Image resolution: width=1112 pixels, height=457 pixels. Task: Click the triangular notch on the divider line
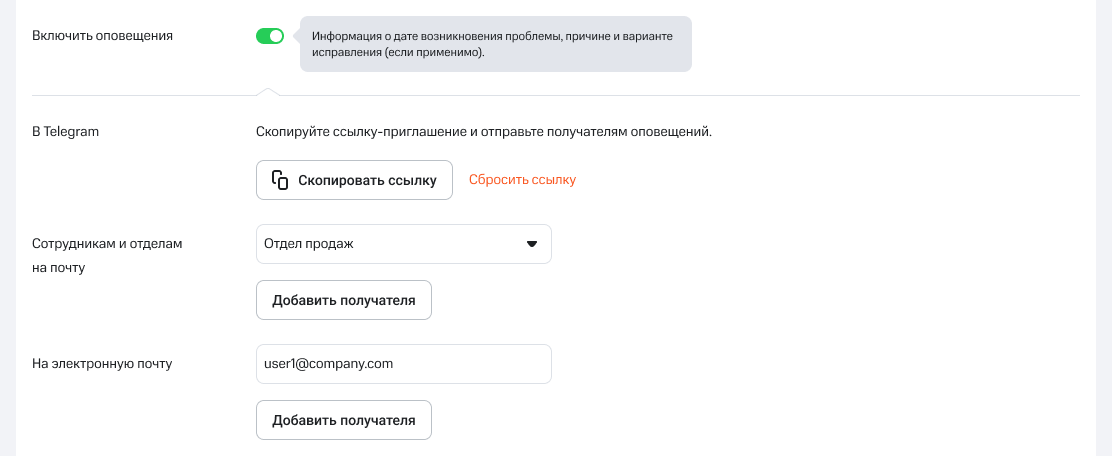pyautogui.click(x=267, y=92)
